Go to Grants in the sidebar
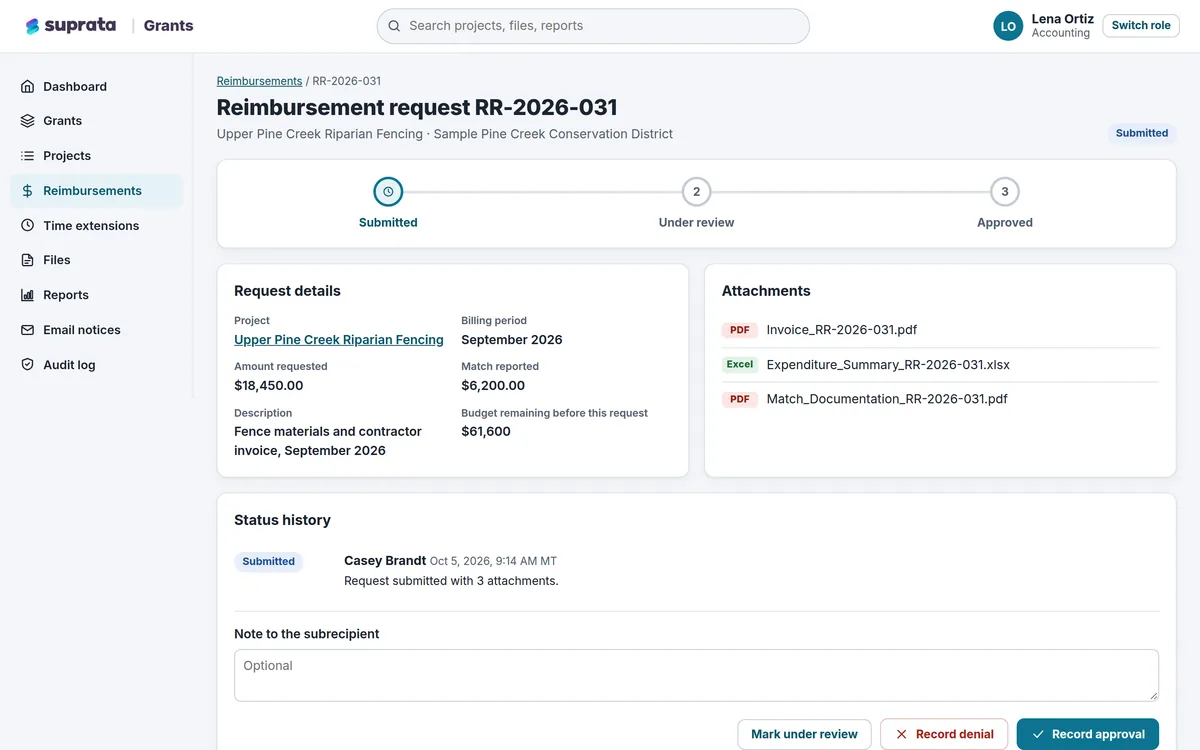 tap(97, 121)
